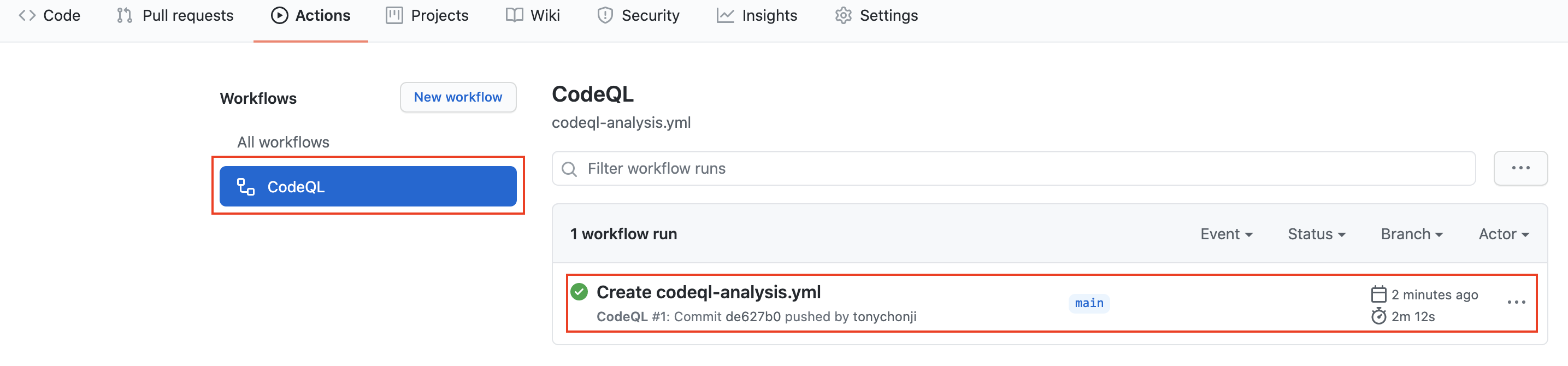This screenshot has width=1568, height=366.
Task: Click the Pull requests branch icon
Action: pos(124,16)
